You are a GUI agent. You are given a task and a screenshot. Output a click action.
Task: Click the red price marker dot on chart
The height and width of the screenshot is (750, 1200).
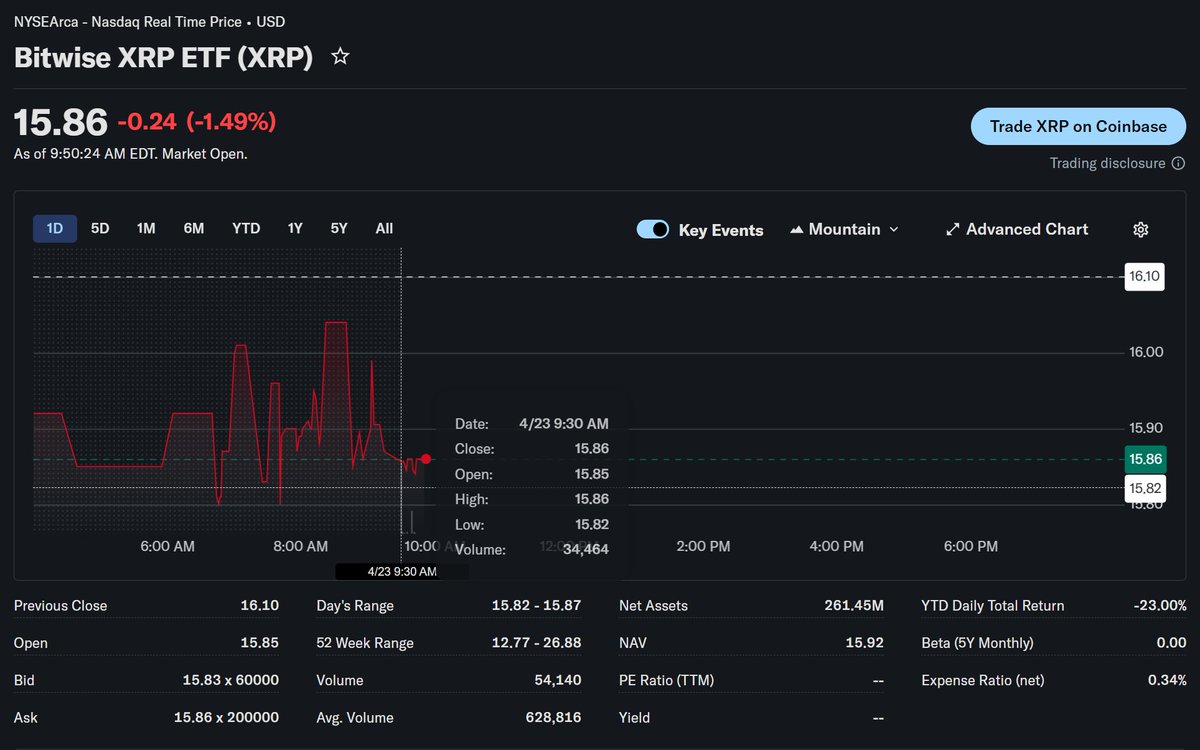pos(425,458)
